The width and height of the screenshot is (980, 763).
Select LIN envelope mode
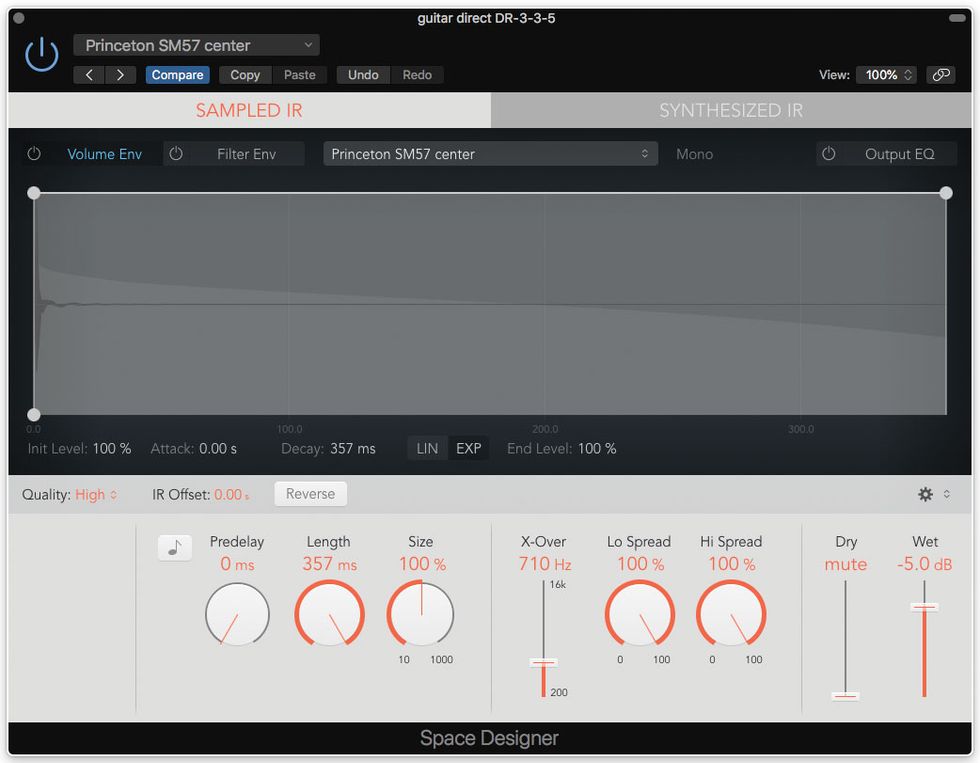point(427,448)
